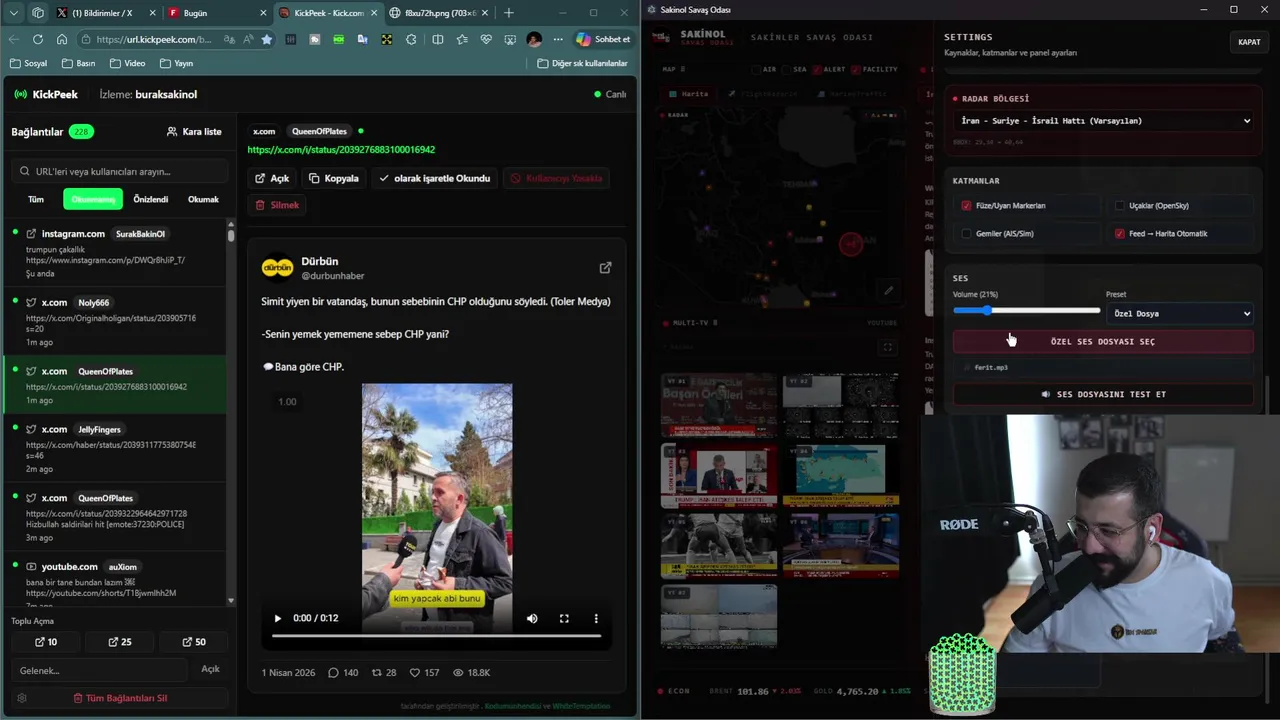Open the browser tab search chevron
The width and height of the screenshot is (1280, 720).
click(14, 13)
